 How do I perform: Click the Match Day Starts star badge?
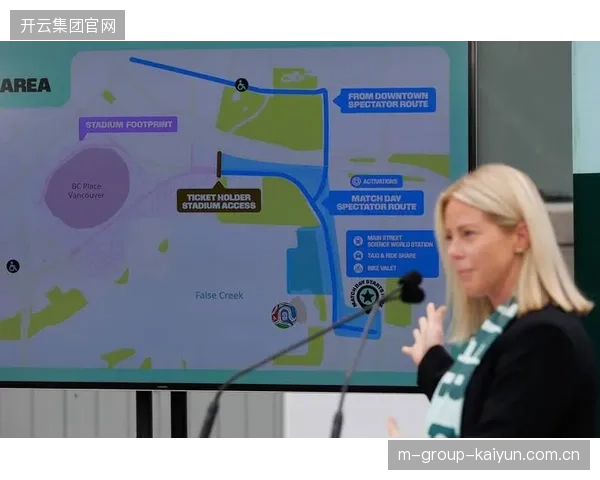367,296
